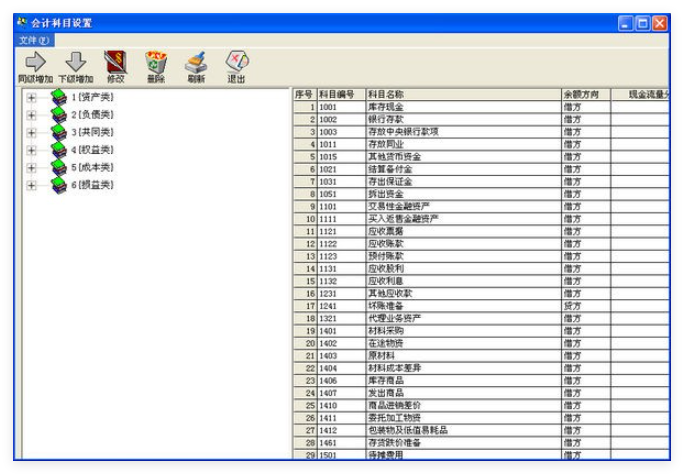Click the 借方 cell for account 1001
This screenshot has width=684, height=474.
(x=586, y=107)
